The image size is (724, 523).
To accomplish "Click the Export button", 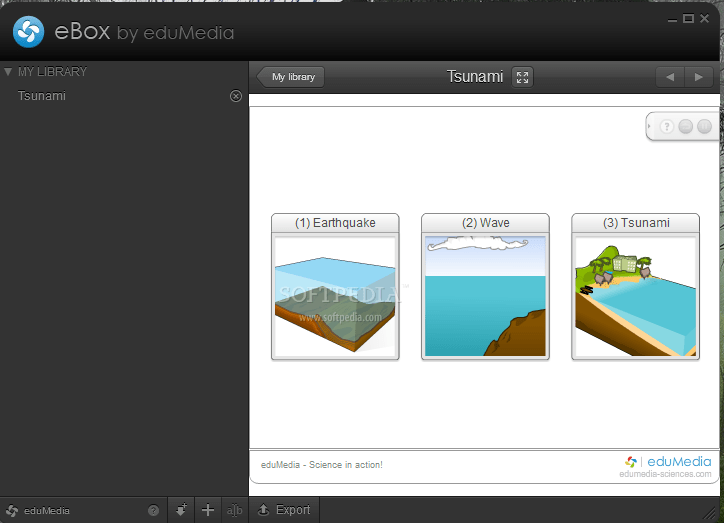I will click(284, 510).
